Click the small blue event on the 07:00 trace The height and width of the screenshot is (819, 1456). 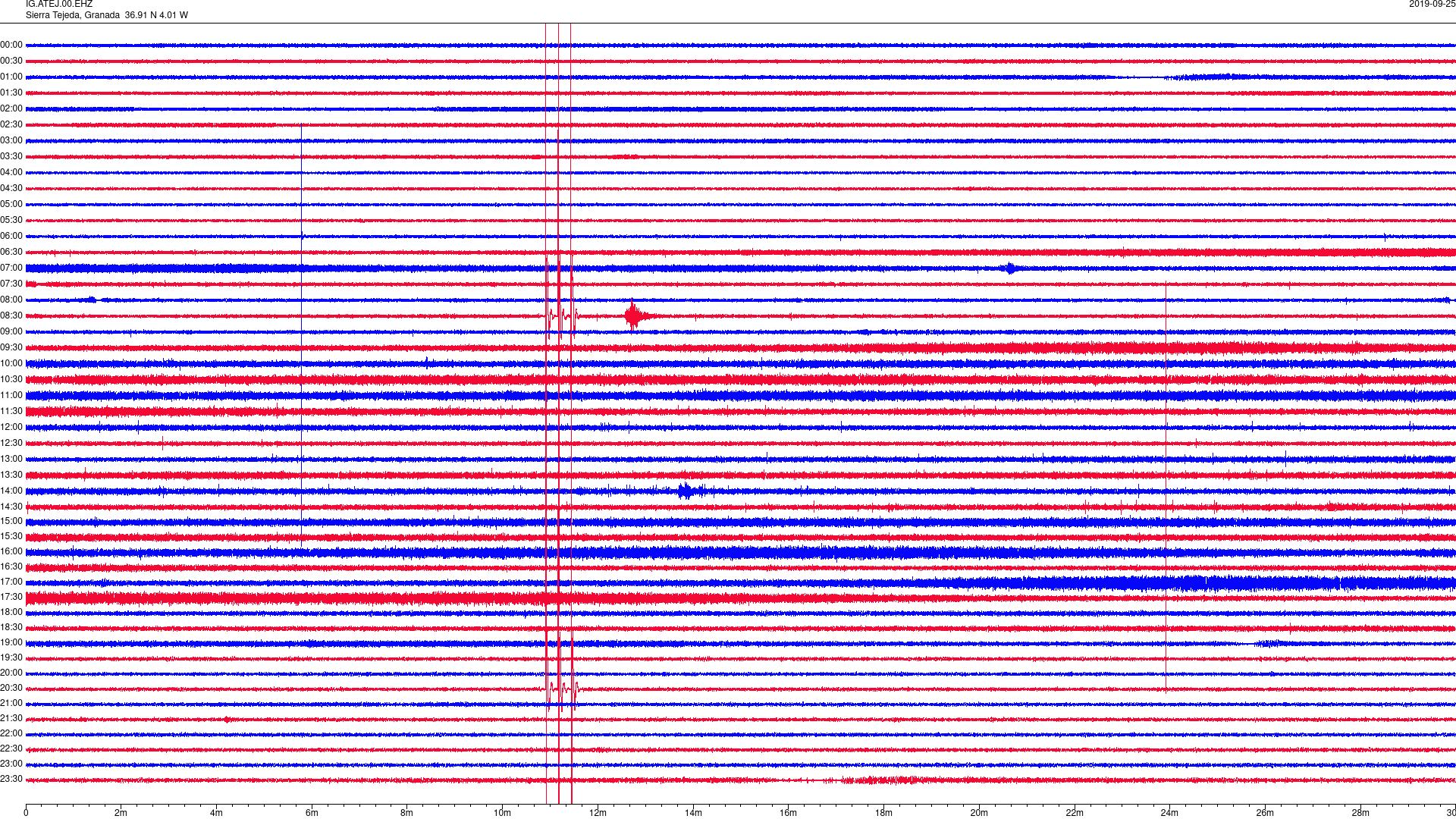click(1009, 268)
